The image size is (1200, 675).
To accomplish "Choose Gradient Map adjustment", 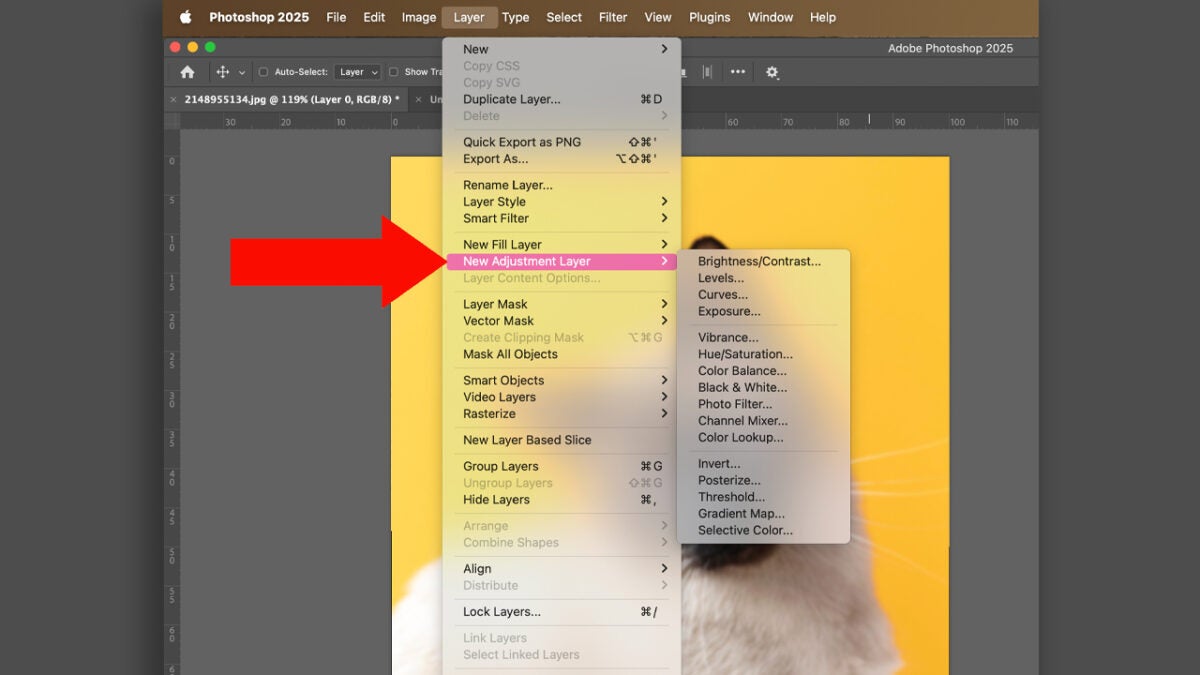I will pyautogui.click(x=741, y=514).
